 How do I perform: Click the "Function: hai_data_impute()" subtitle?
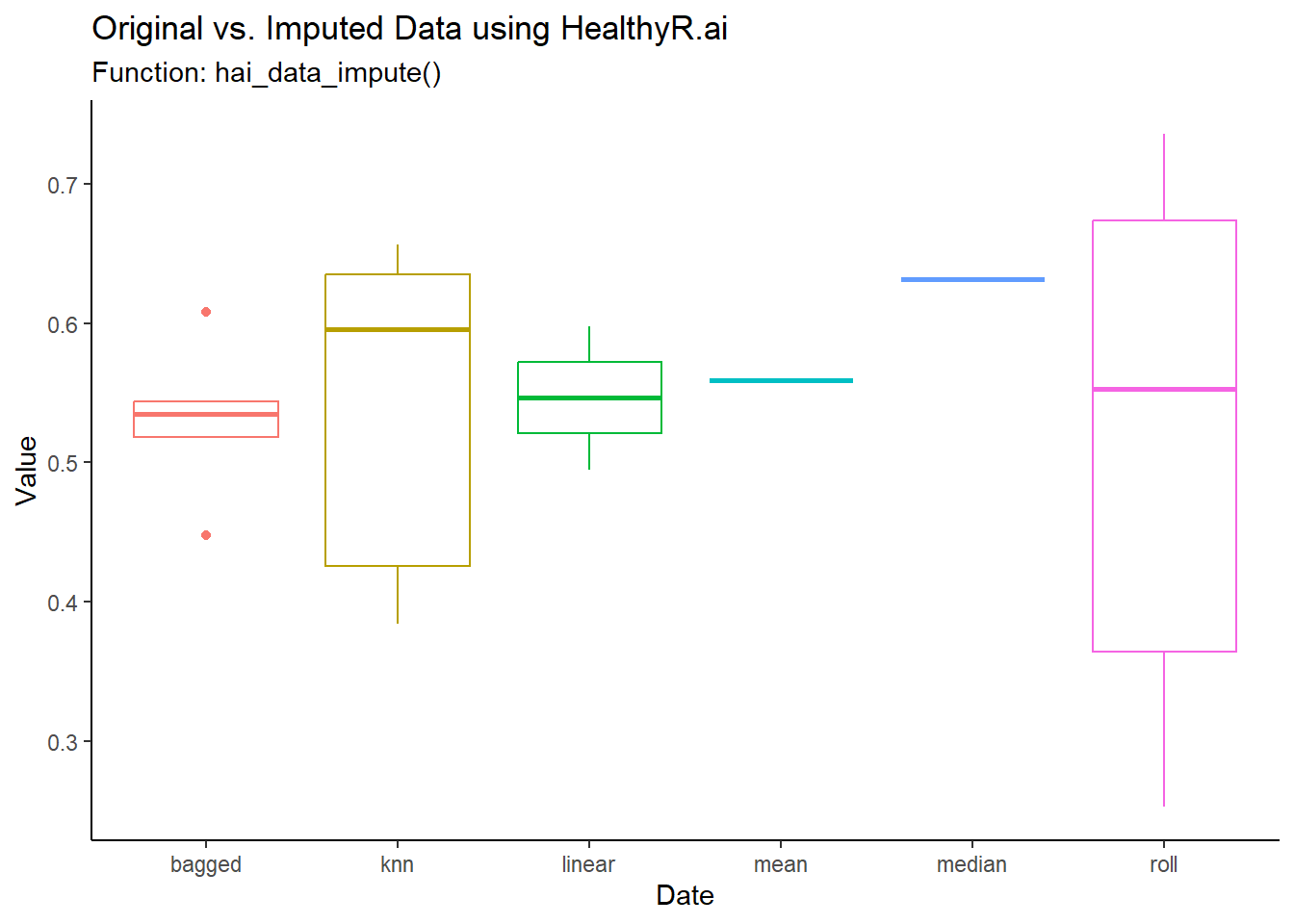pyautogui.click(x=267, y=72)
